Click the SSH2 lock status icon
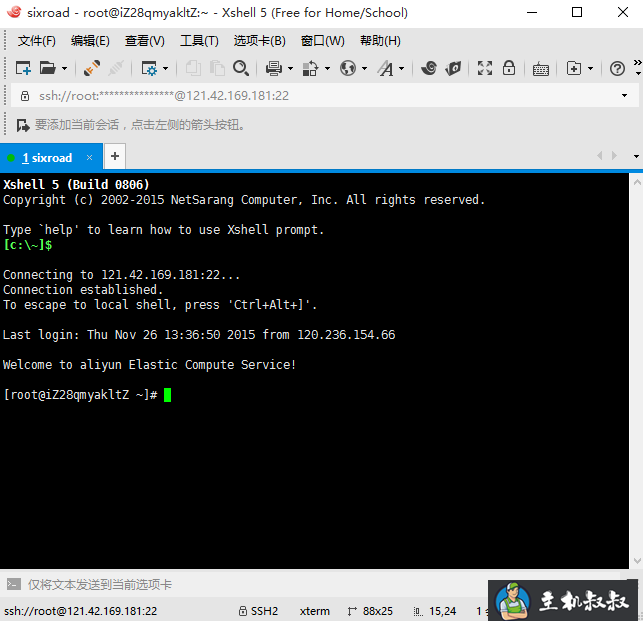643x621 pixels. coord(242,611)
